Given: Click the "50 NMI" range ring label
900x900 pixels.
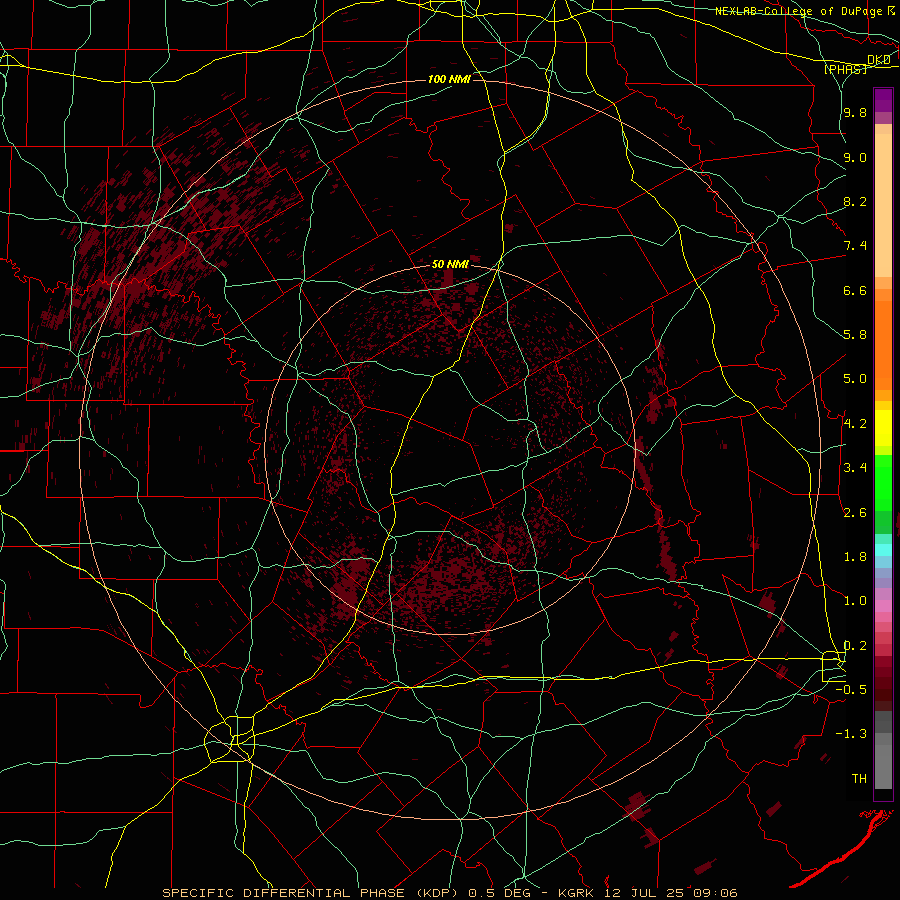Looking at the screenshot, I should (x=450, y=265).
